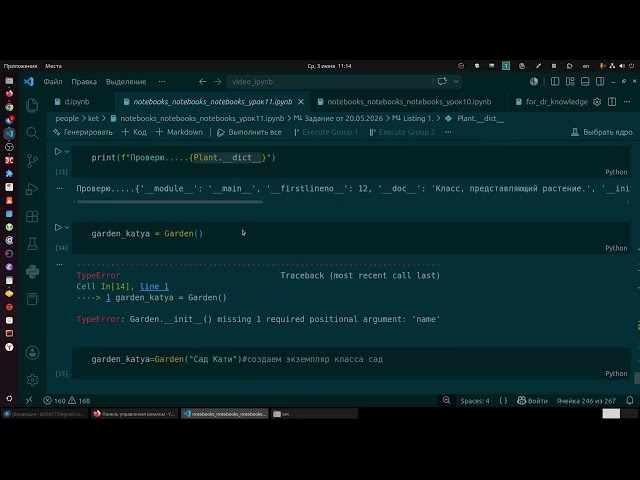Click Выполнить все to run all cells
The image size is (640, 480).
pyautogui.click(x=249, y=132)
